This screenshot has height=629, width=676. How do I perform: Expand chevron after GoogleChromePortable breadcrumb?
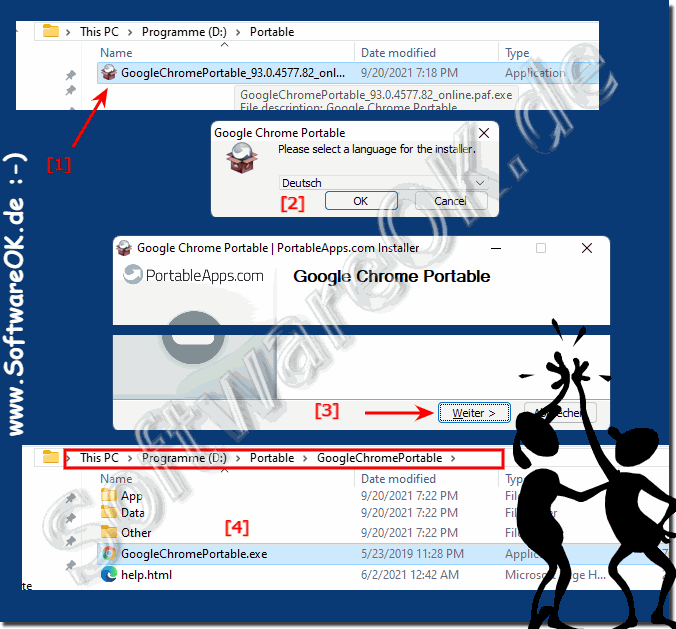(453, 458)
